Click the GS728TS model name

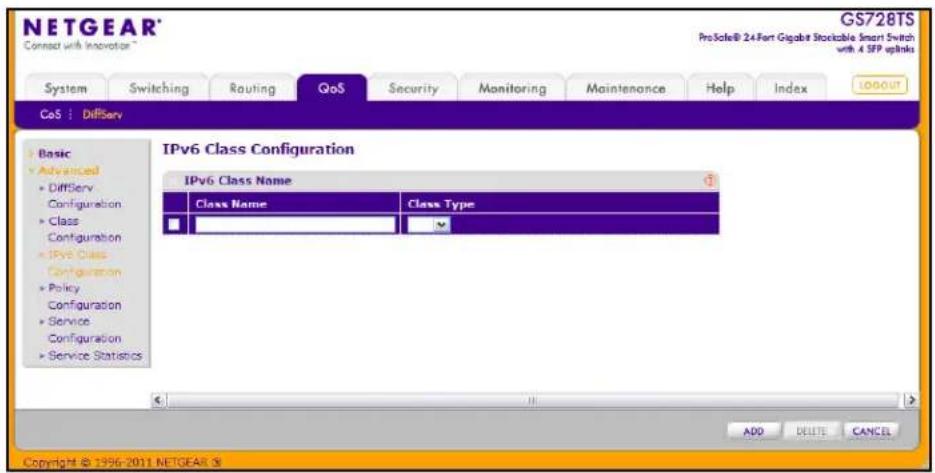click(x=877, y=20)
